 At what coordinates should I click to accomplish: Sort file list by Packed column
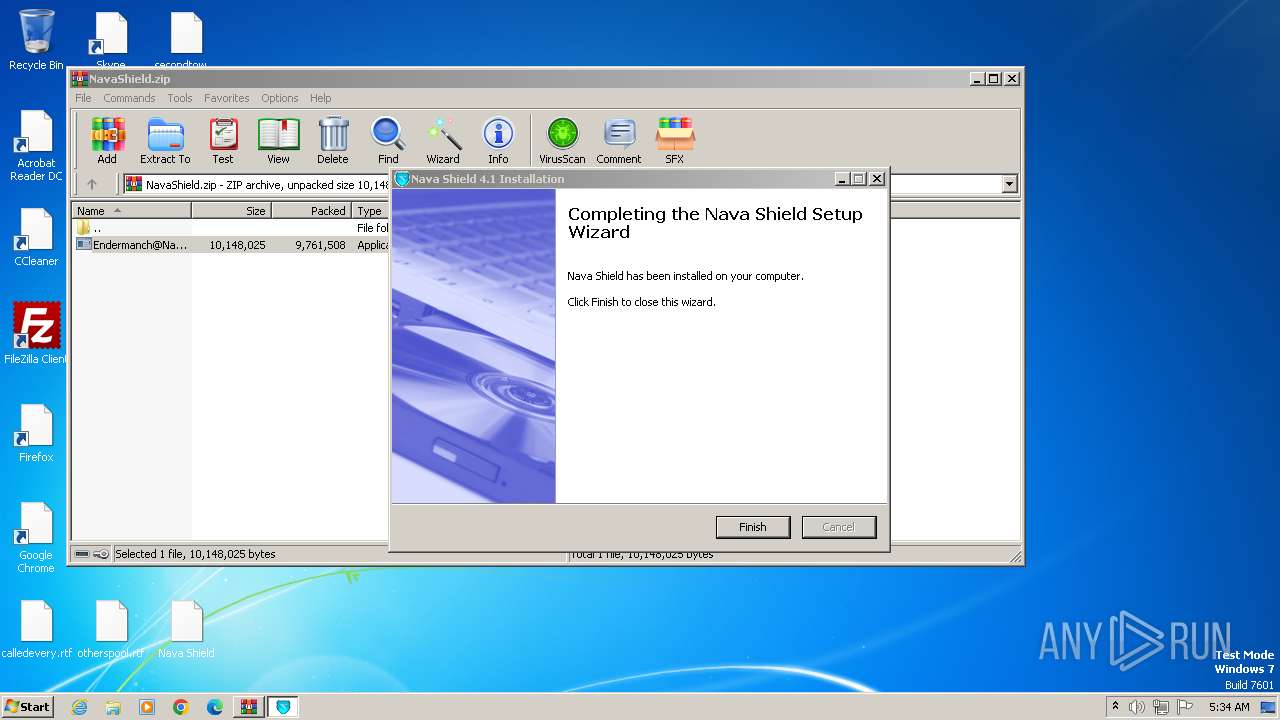click(312, 211)
